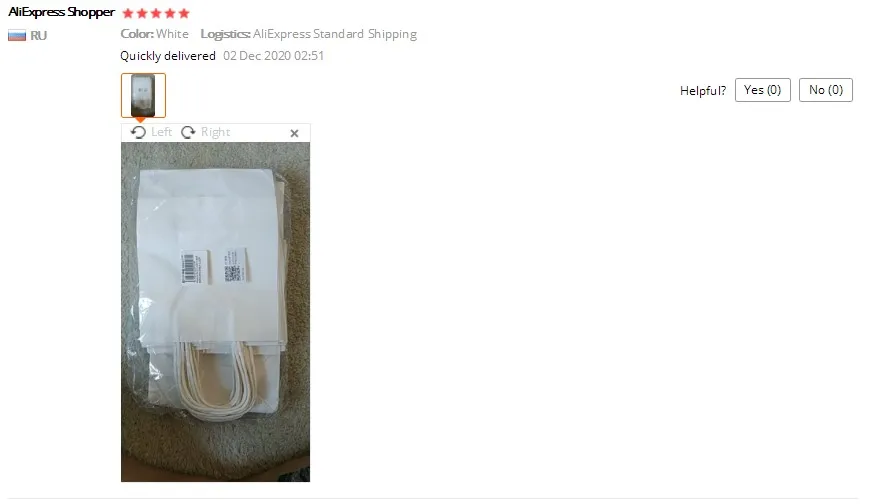
Task: Mark the review unhelpful with No (0)
Action: (x=825, y=90)
